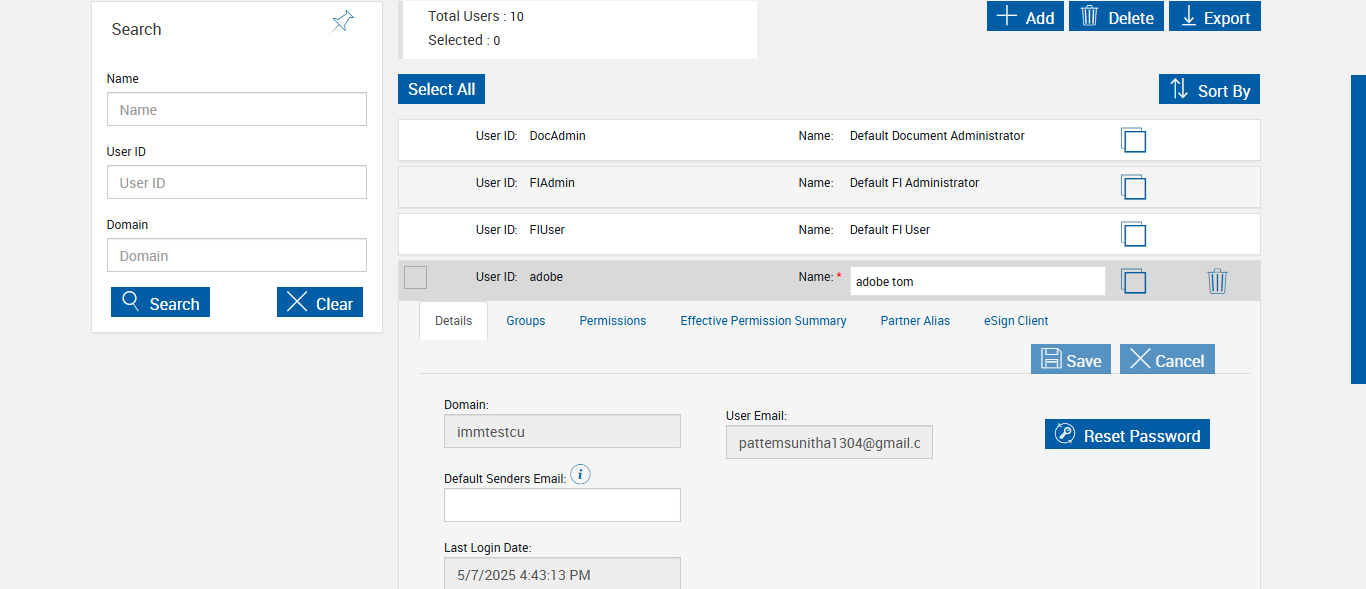Click info icon beside Default Senders Email
This screenshot has height=589, width=1366.
click(x=581, y=474)
